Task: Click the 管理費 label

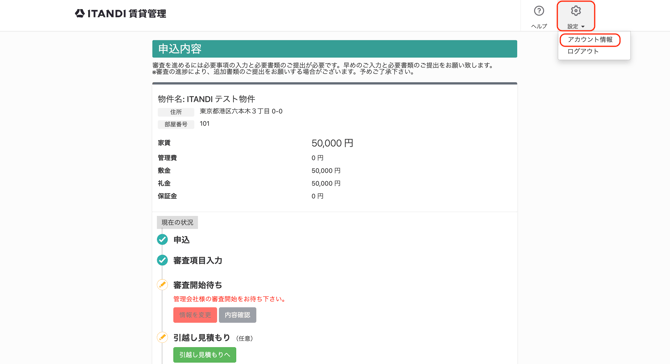Action: [167, 158]
